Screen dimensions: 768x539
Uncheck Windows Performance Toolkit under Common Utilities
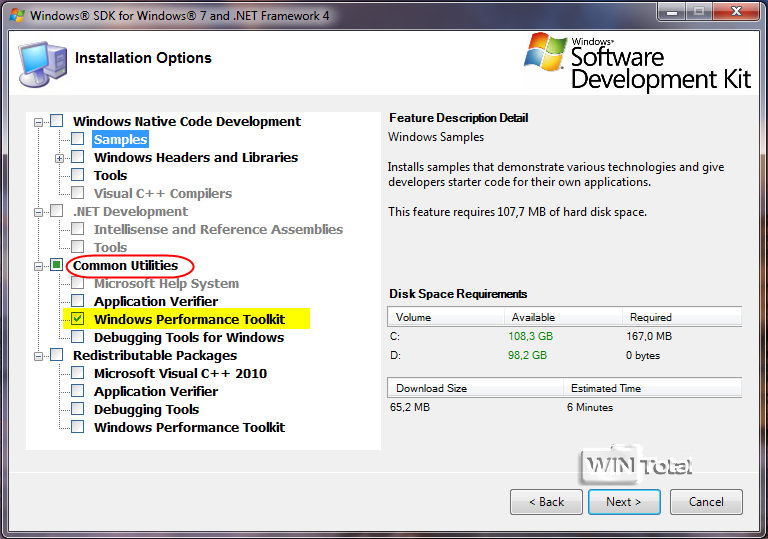pyautogui.click(x=78, y=318)
